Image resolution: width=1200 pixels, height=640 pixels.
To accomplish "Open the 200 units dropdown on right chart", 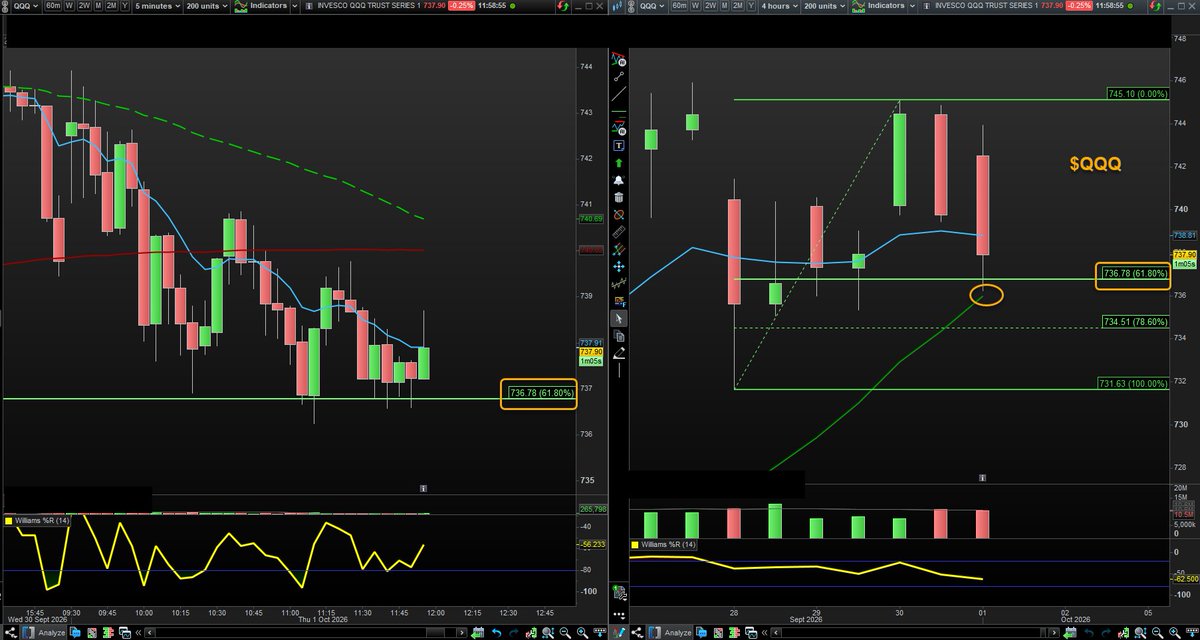I will [x=823, y=6].
